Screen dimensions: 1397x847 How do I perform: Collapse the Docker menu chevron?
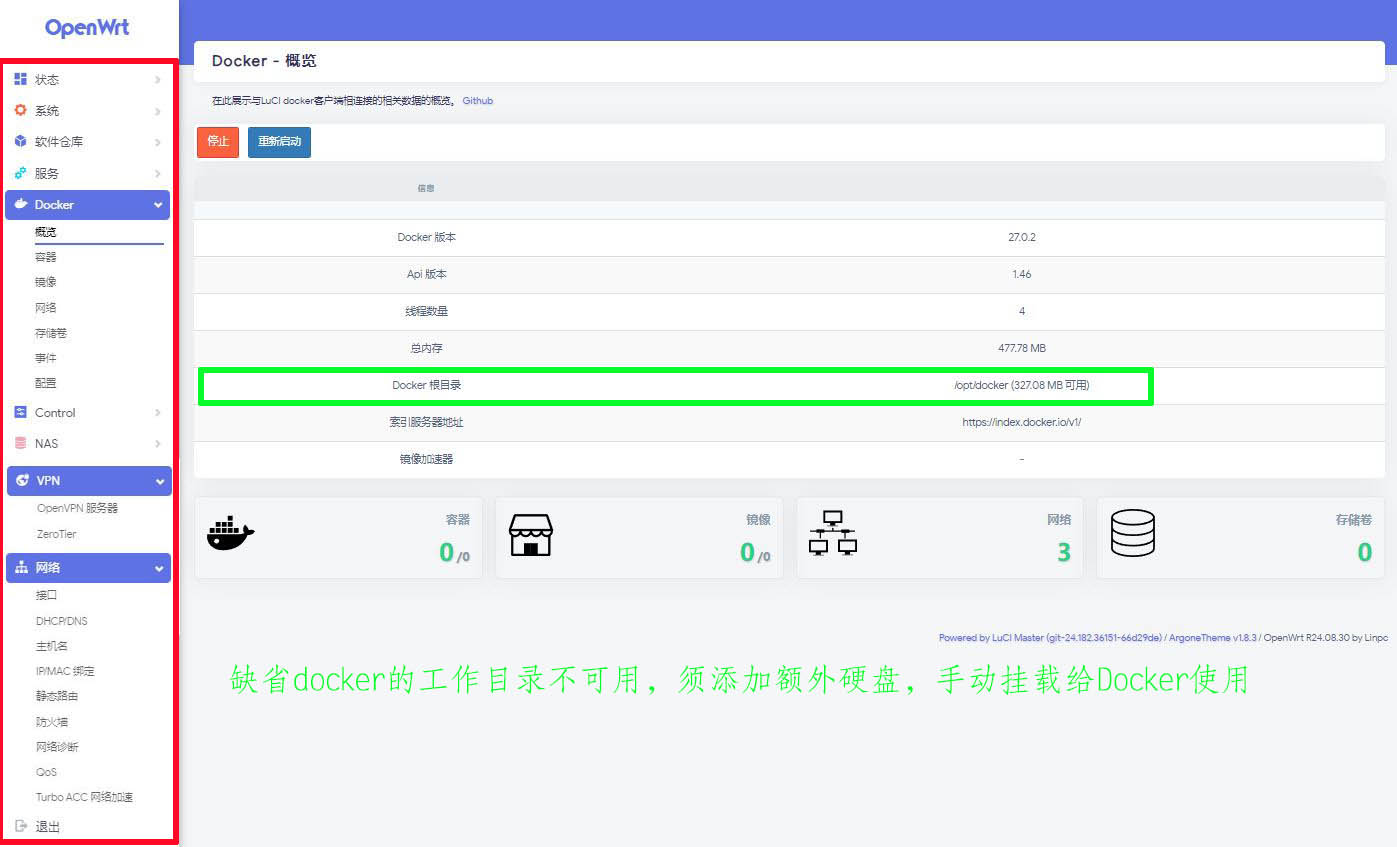(158, 205)
